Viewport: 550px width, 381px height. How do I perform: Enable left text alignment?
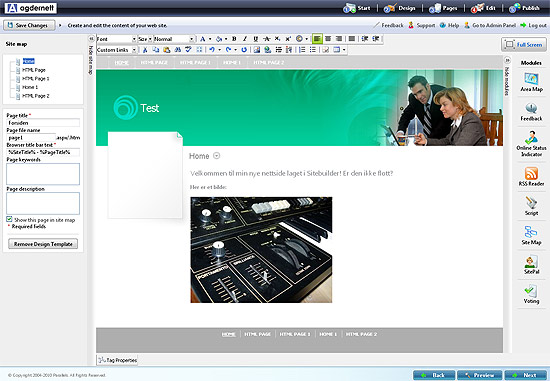(317, 39)
